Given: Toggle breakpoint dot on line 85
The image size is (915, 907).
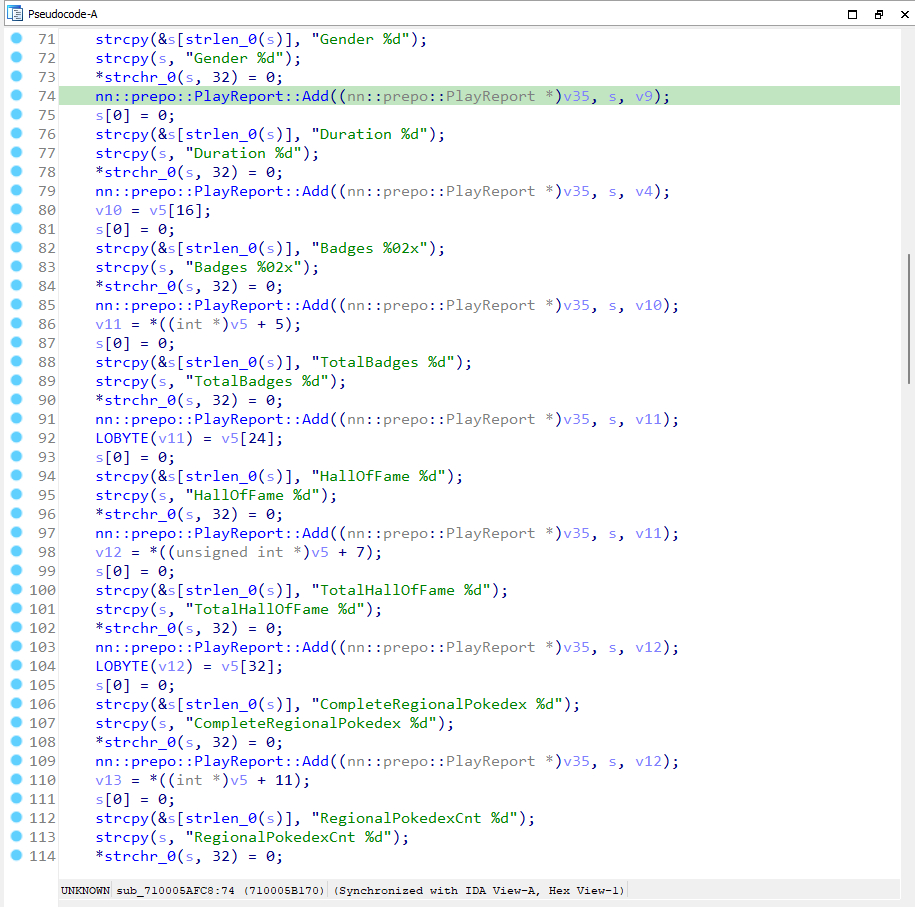Looking at the screenshot, I should click(x=16, y=305).
